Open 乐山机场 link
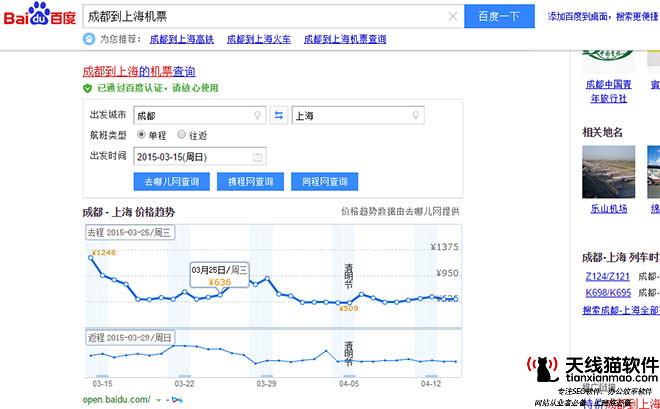This screenshot has height=409, width=660. pos(609,208)
